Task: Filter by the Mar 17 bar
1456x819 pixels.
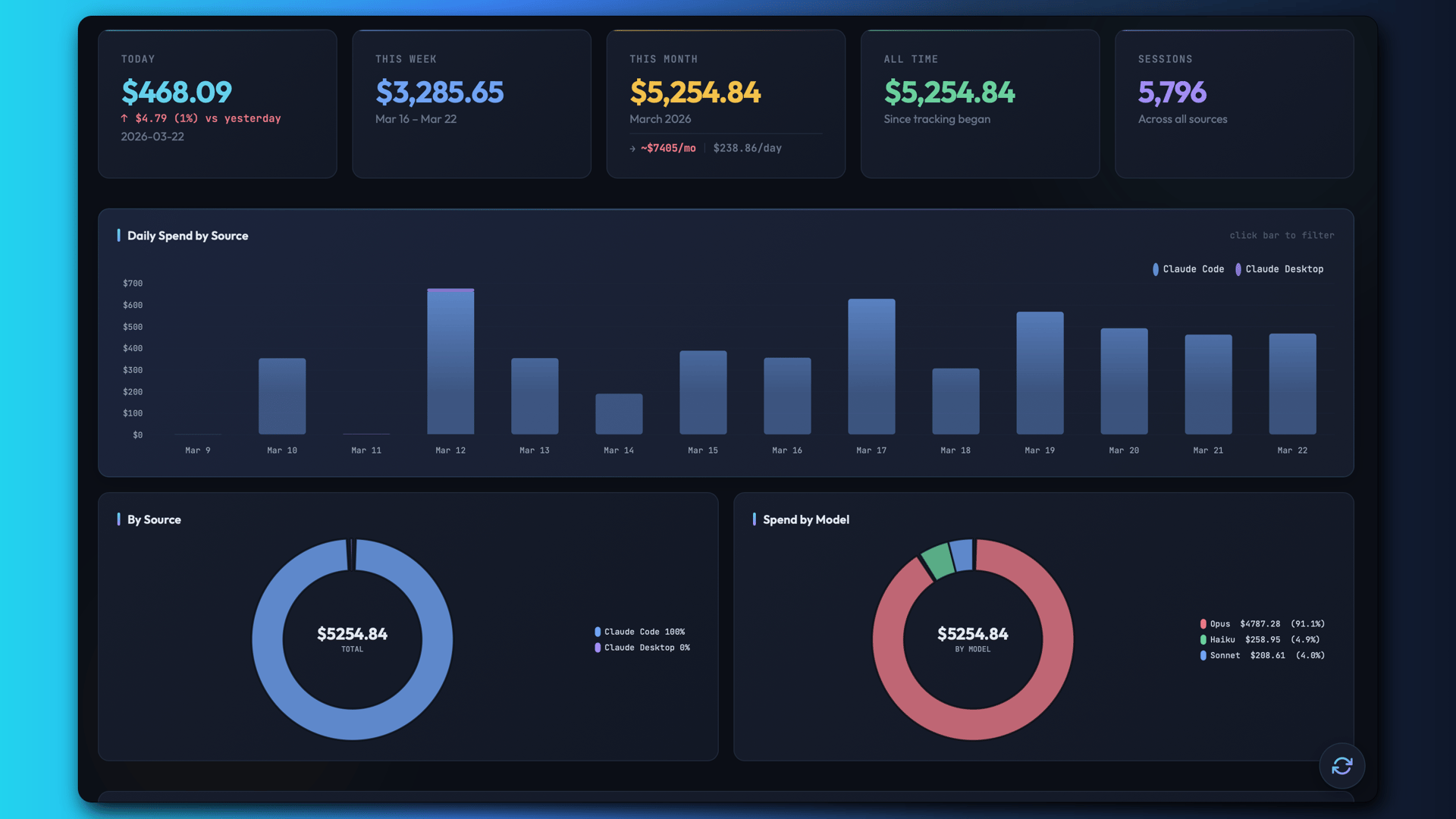Action: pyautogui.click(x=871, y=367)
